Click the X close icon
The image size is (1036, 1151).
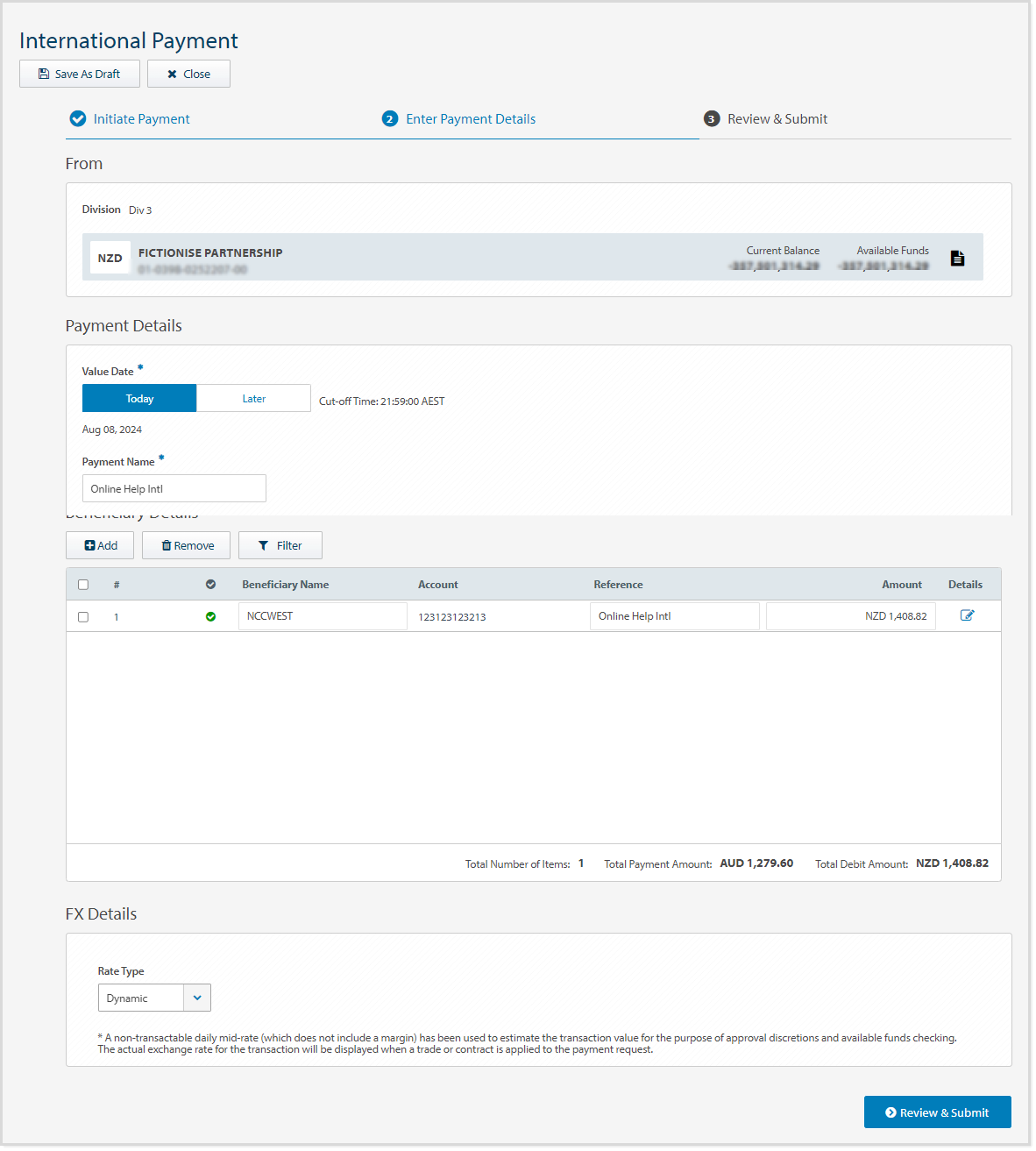pyautogui.click(x=172, y=74)
